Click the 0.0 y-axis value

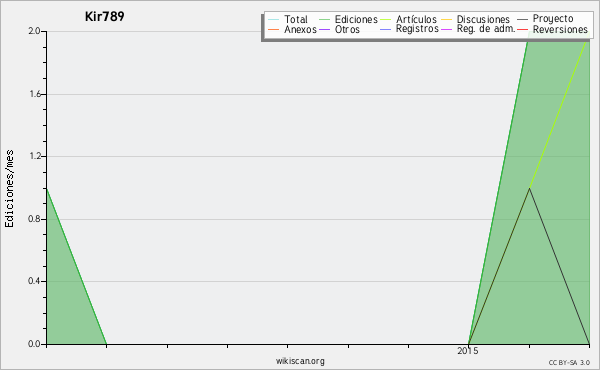coord(35,344)
